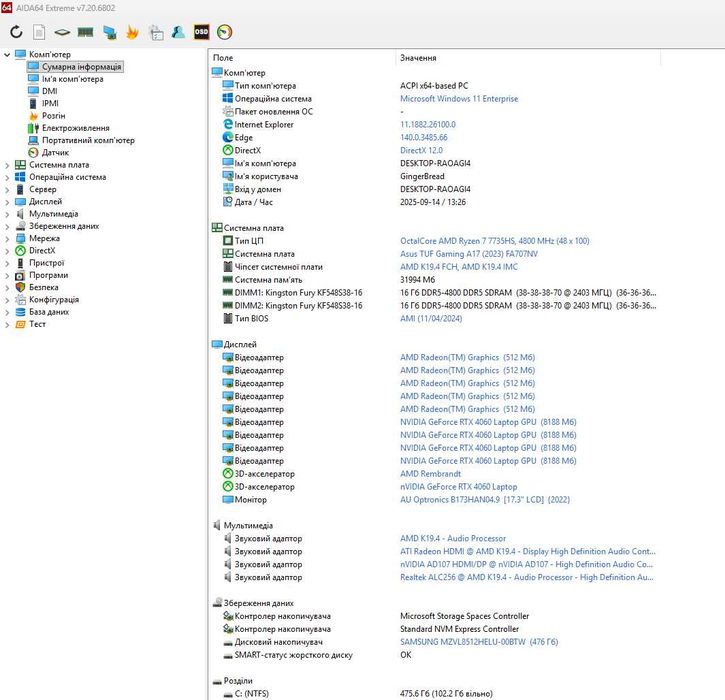Expand the Збереження даних tree node
725x700 pixels.
(x=7, y=226)
